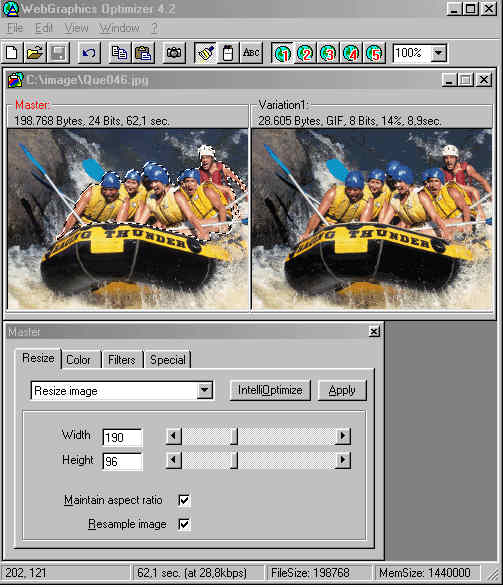Viewport: 503px width, 587px height.
Task: Click the Apply button
Action: point(342,390)
